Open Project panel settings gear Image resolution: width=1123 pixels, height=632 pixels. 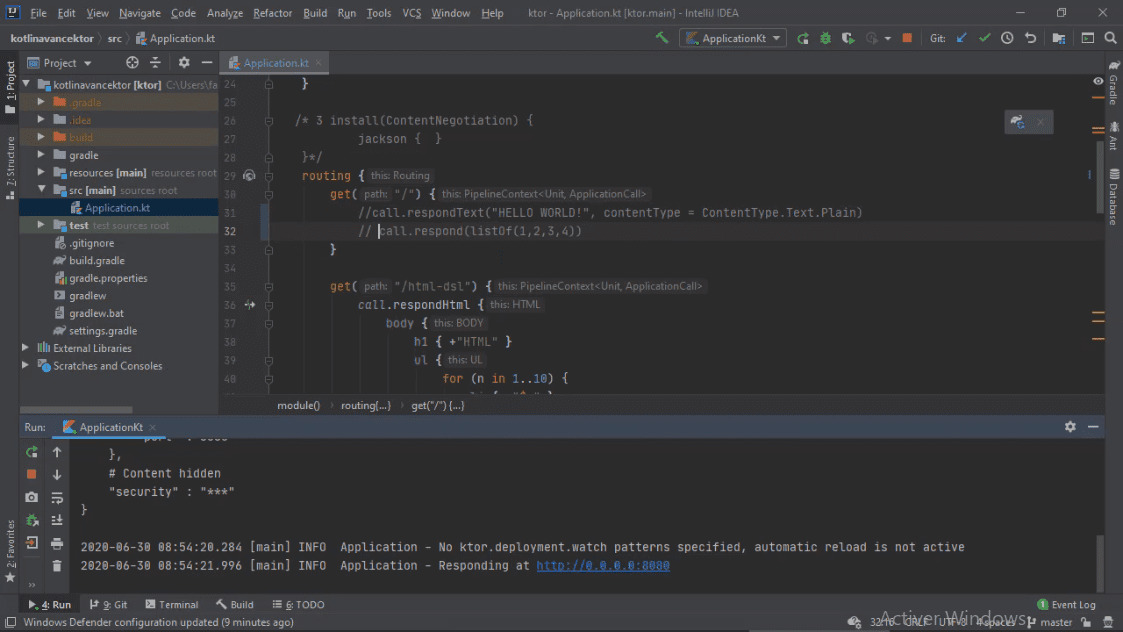point(184,63)
